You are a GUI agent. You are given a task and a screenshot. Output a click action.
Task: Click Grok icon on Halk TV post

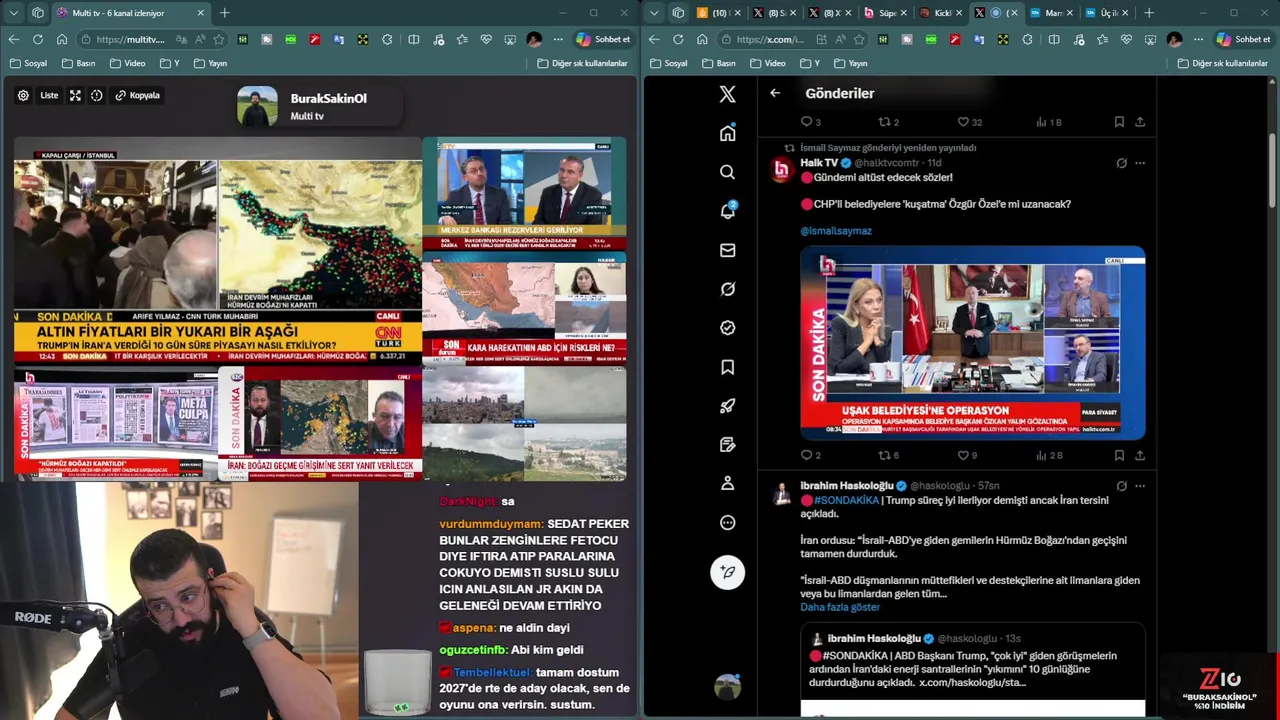click(x=1121, y=163)
